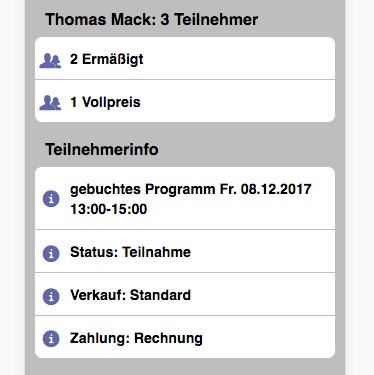This screenshot has height=375, width=374.
Task: Click the info icon next to Status: Teilnahme
Action: tap(51, 253)
